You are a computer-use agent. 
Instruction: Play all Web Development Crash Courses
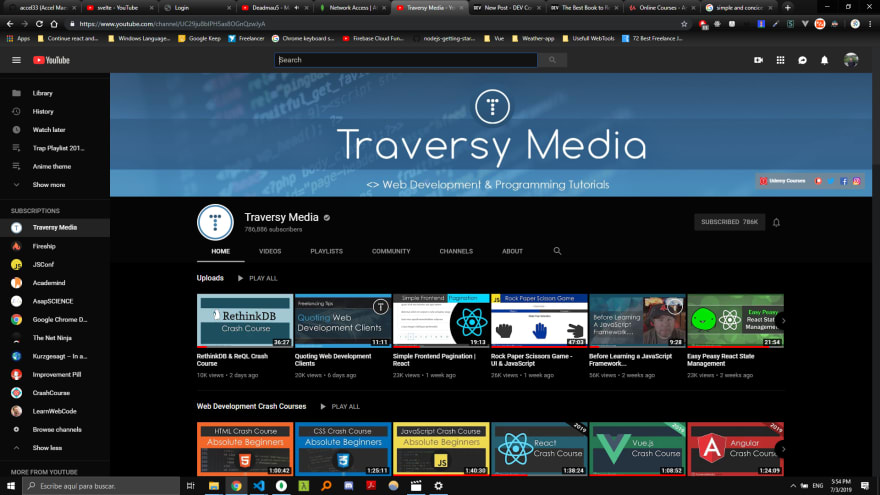pyautogui.click(x=340, y=406)
